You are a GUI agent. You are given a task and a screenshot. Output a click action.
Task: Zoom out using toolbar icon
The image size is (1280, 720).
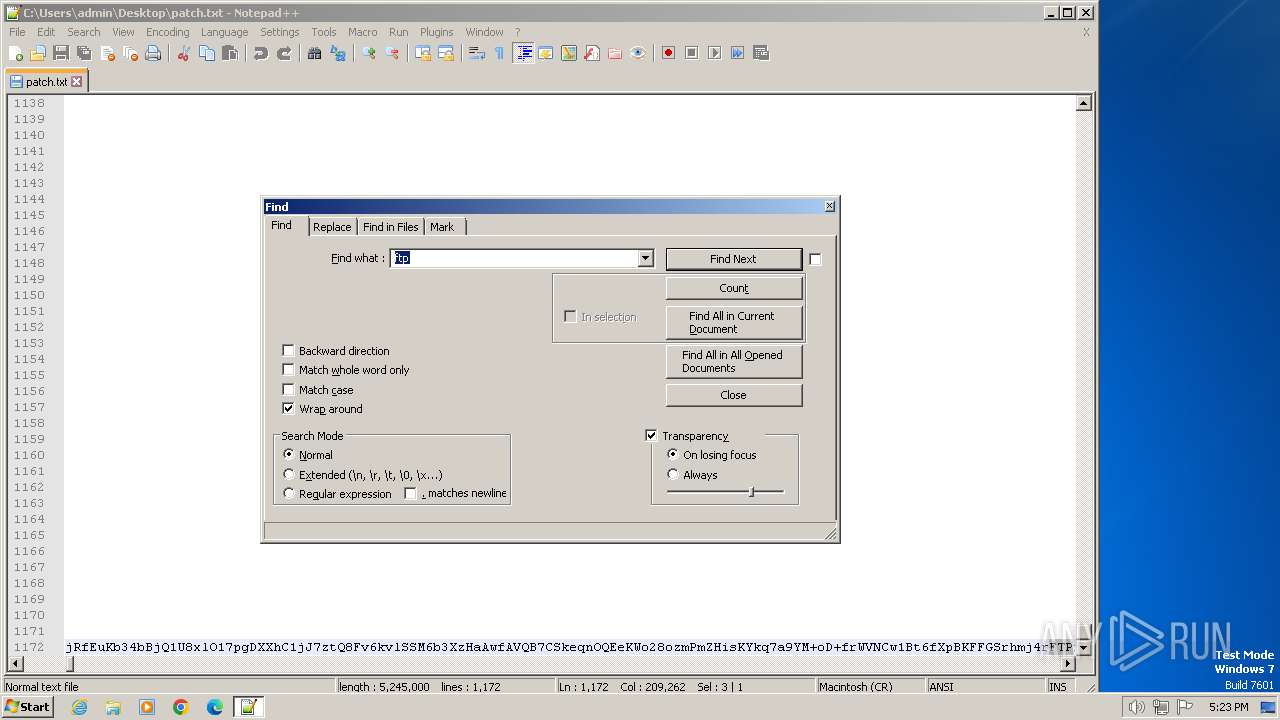point(392,53)
